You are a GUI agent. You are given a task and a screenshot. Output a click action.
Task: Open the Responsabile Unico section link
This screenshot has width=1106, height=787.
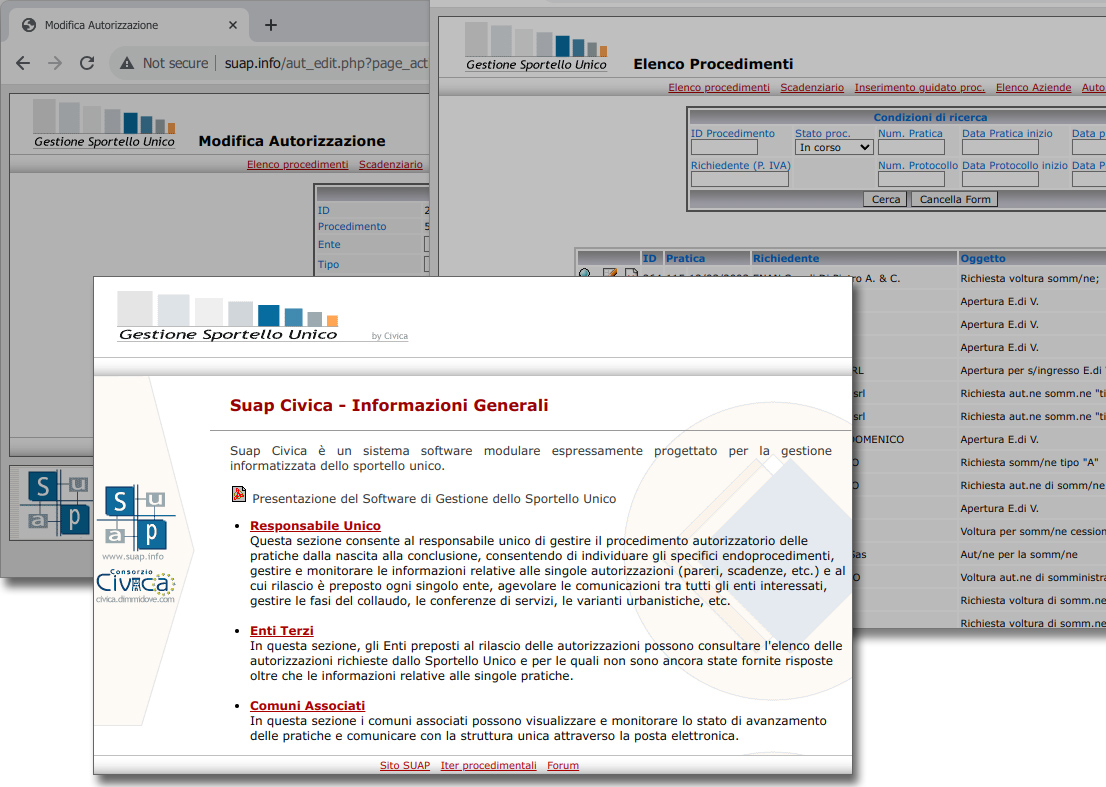point(315,526)
